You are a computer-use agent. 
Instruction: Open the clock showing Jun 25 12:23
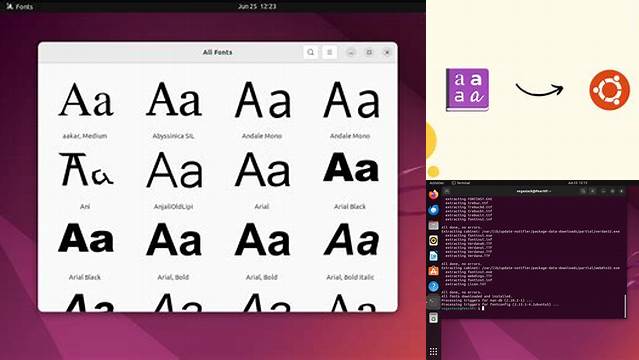(257, 7)
